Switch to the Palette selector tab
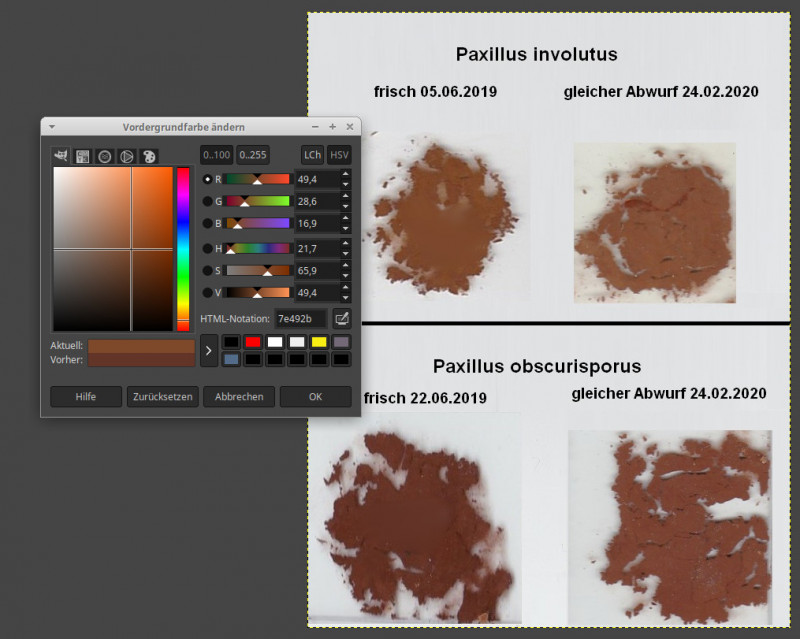 click(x=149, y=156)
